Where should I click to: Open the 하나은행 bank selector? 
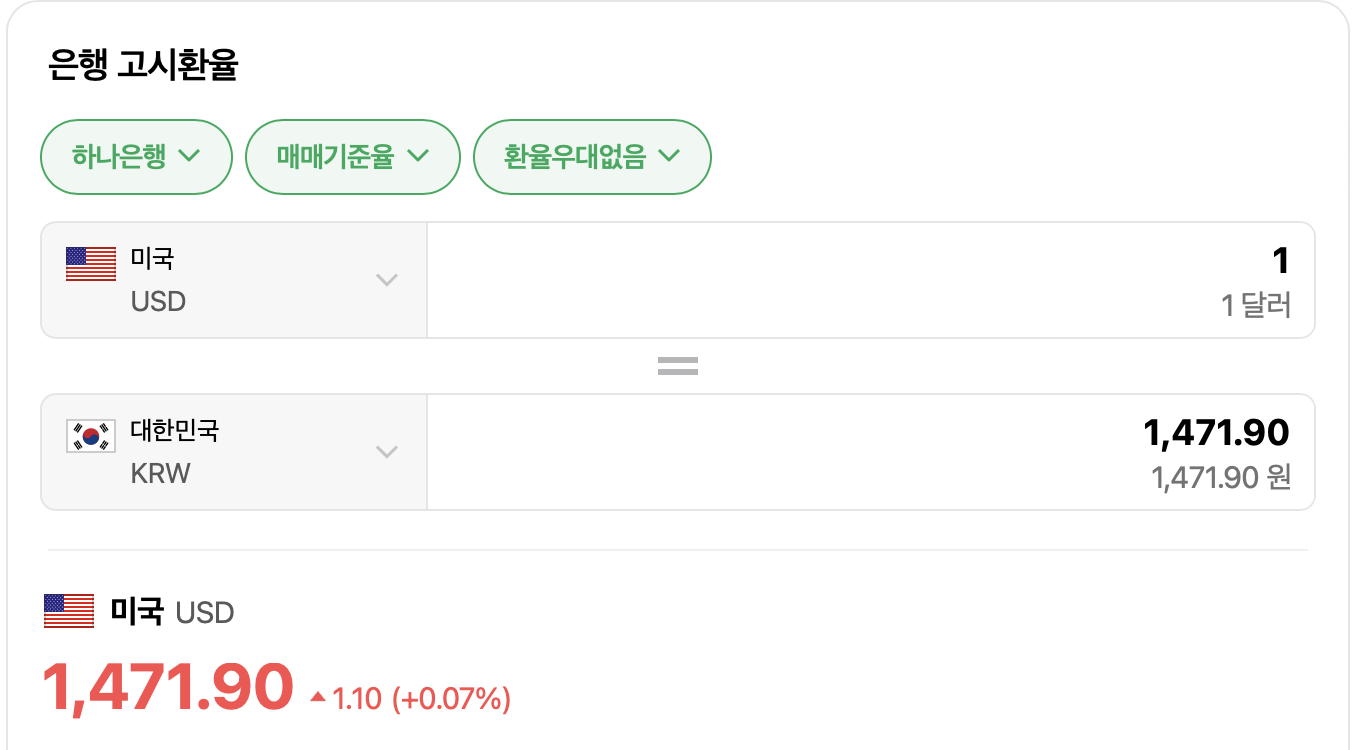click(x=135, y=156)
